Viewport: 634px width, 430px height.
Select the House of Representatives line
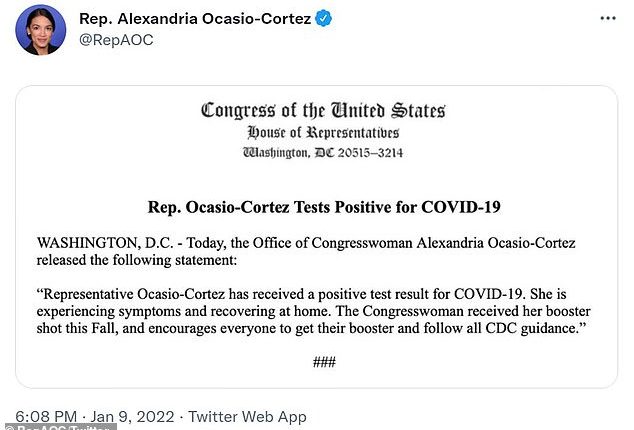[323, 132]
